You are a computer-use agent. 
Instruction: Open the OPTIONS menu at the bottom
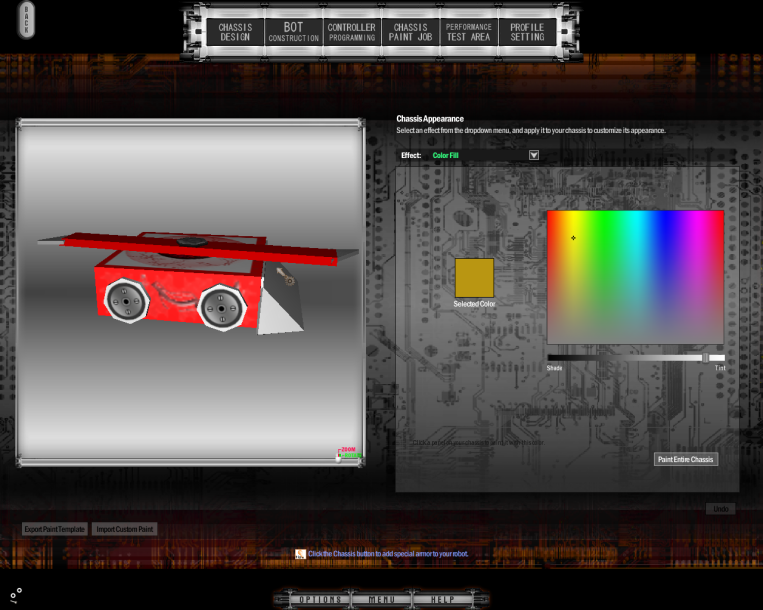pyautogui.click(x=320, y=599)
